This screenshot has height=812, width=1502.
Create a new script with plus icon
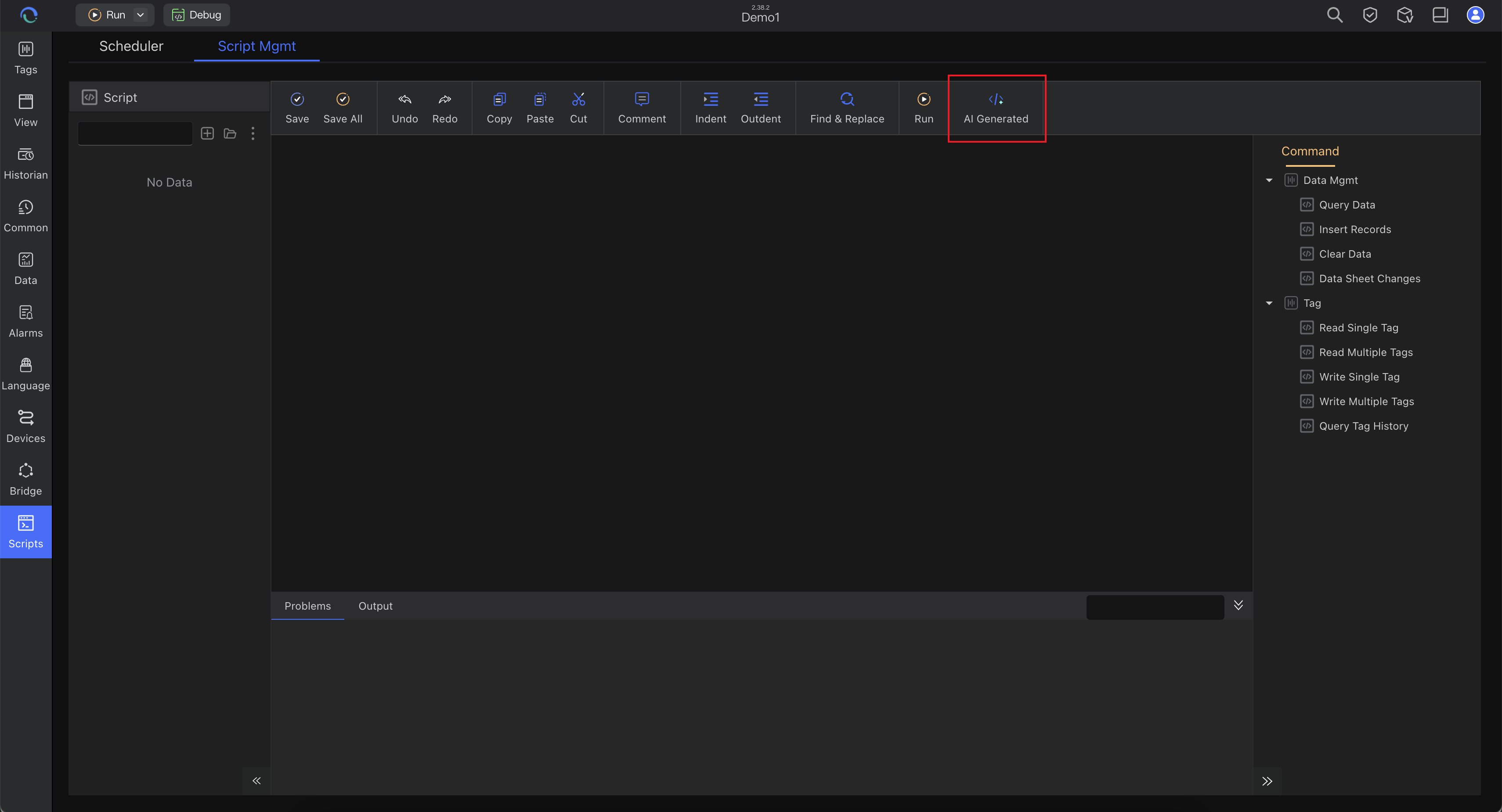point(207,133)
